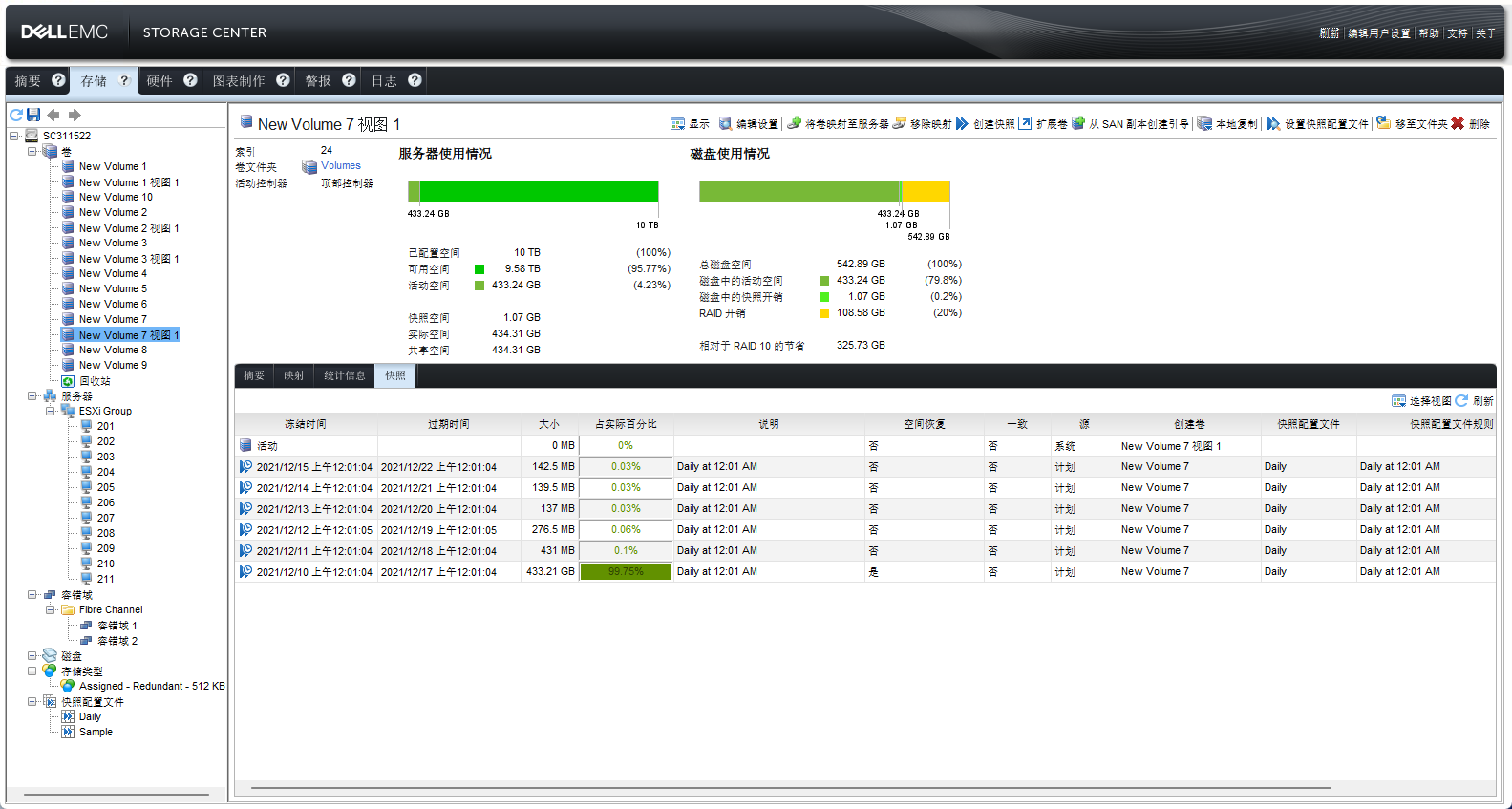
Task: Click the 显示 toolbar button
Action: coord(690,124)
